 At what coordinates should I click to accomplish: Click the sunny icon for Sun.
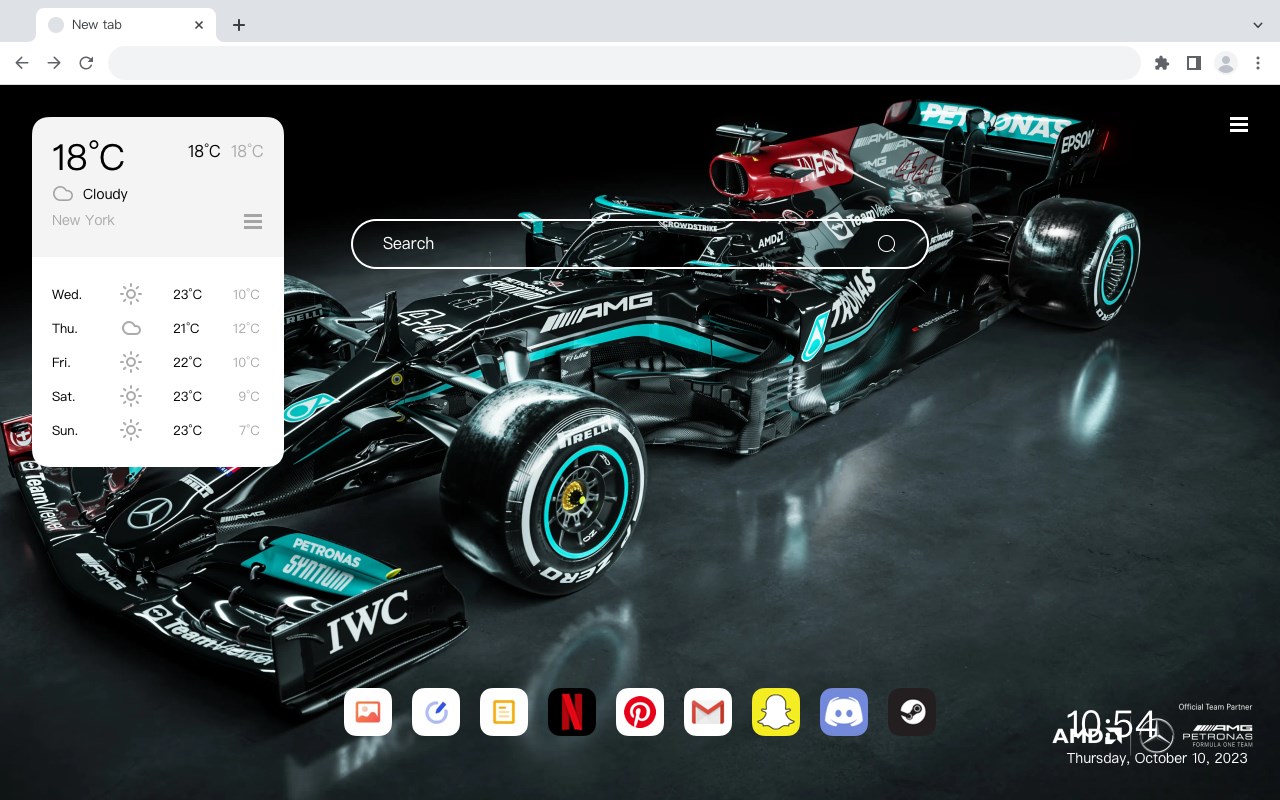[131, 430]
